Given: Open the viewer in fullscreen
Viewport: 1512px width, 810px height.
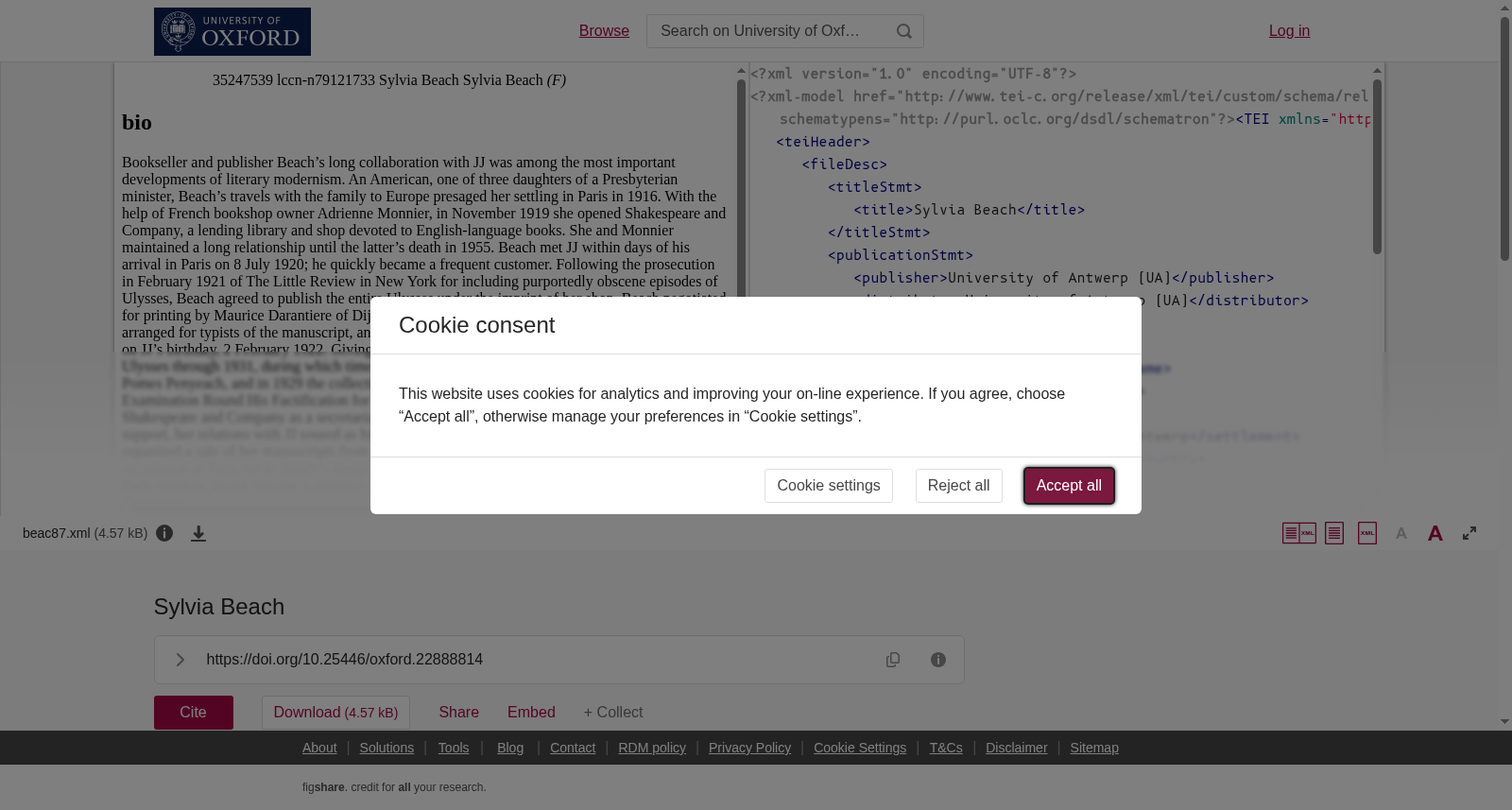Looking at the screenshot, I should pyautogui.click(x=1469, y=533).
